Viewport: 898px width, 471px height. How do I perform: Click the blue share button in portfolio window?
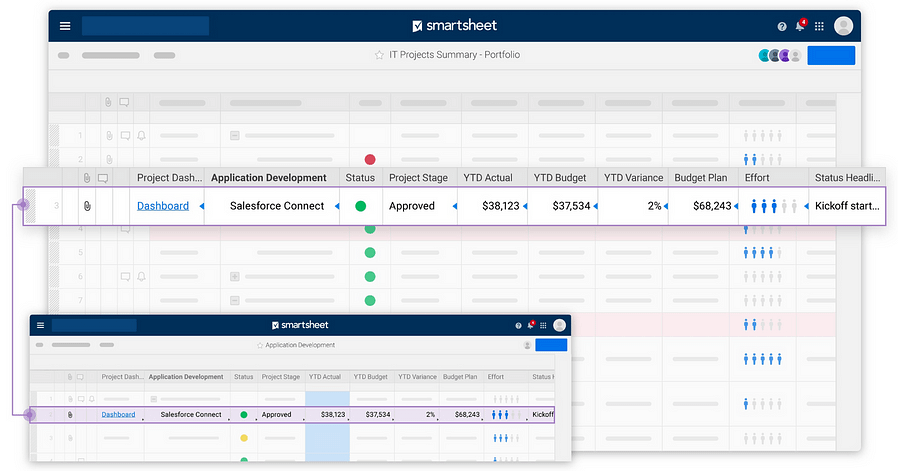[x=831, y=56]
